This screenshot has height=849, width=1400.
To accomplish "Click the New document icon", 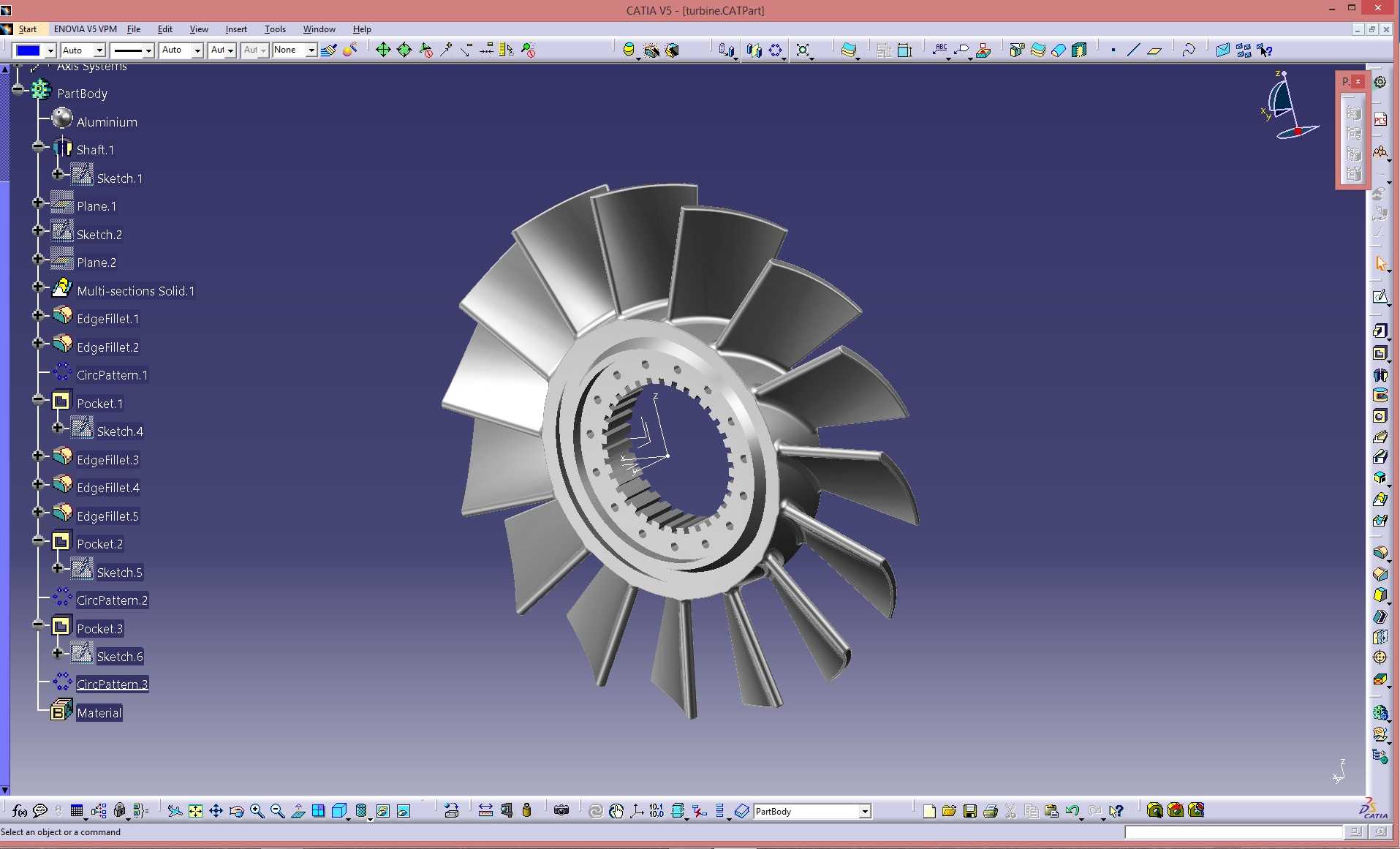I will [x=929, y=811].
